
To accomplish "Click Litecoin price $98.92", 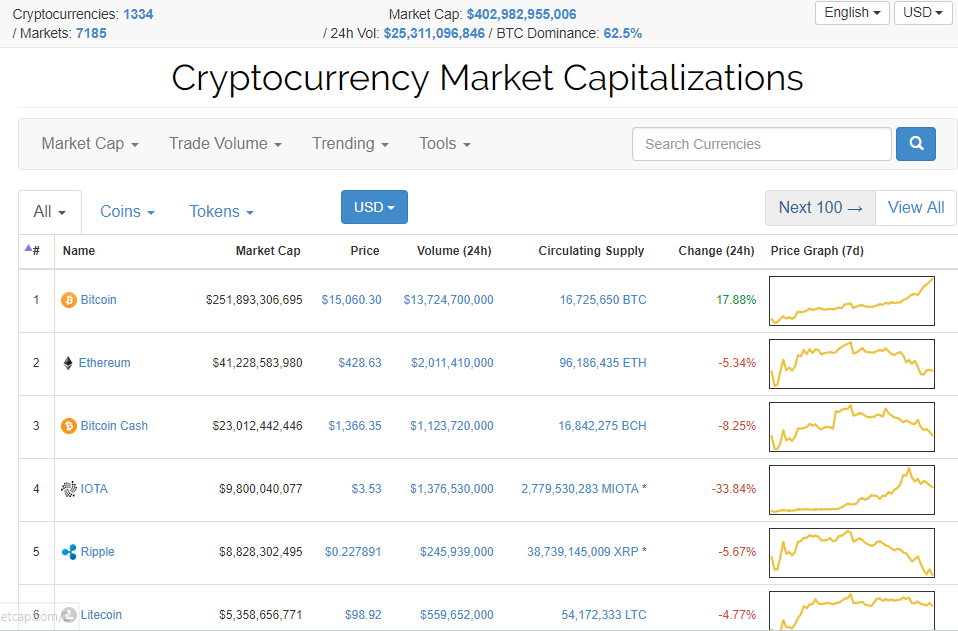I will (363, 615).
